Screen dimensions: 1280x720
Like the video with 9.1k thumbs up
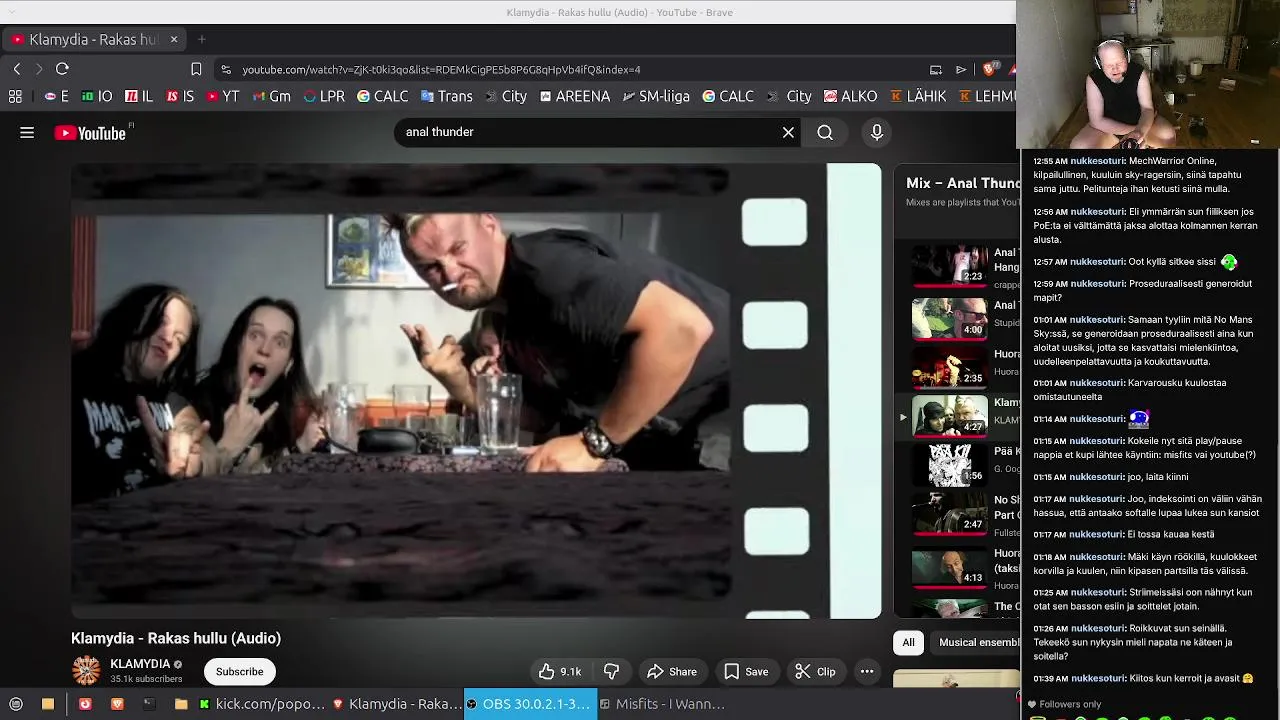pyautogui.click(x=560, y=672)
